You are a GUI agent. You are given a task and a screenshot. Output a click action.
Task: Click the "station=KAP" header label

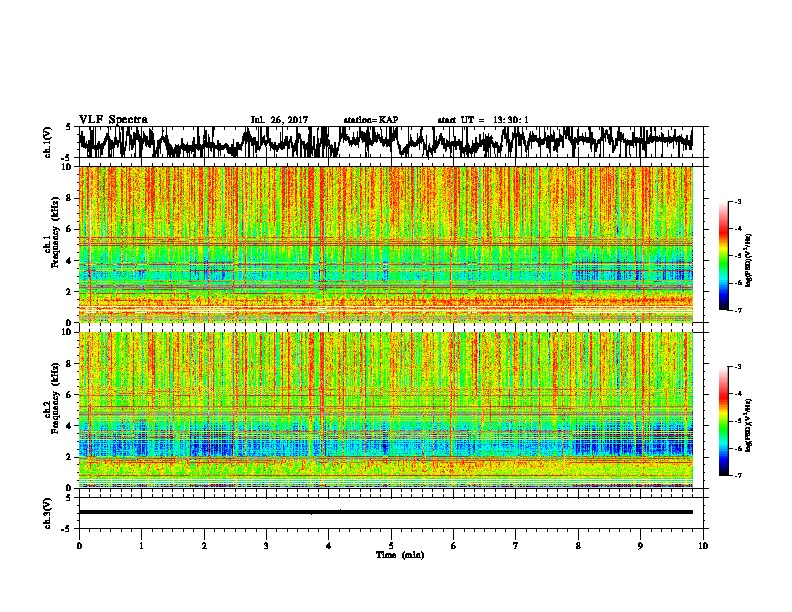(x=371, y=120)
